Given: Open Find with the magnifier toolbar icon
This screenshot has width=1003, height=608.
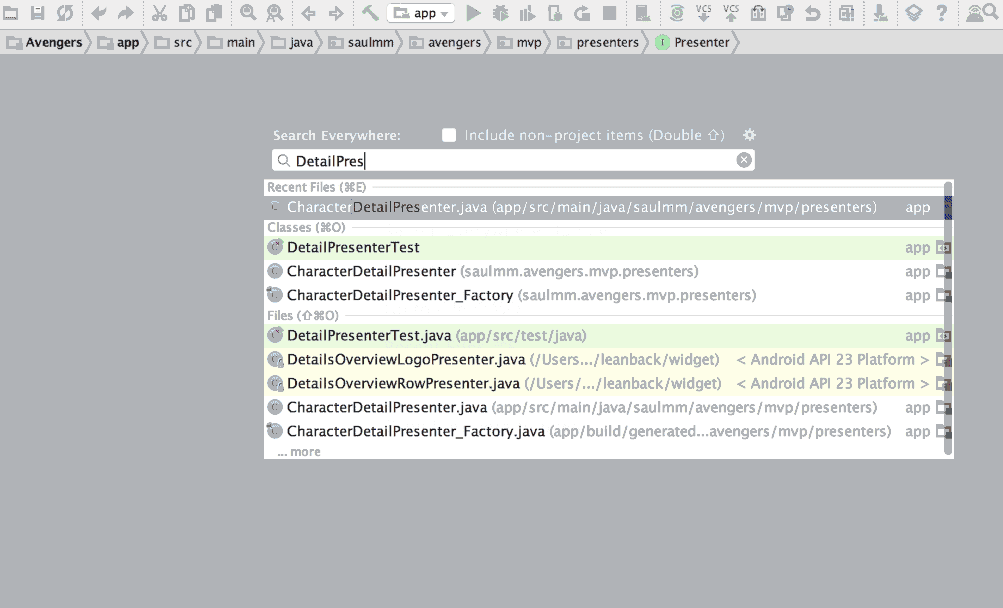Looking at the screenshot, I should click(x=245, y=13).
